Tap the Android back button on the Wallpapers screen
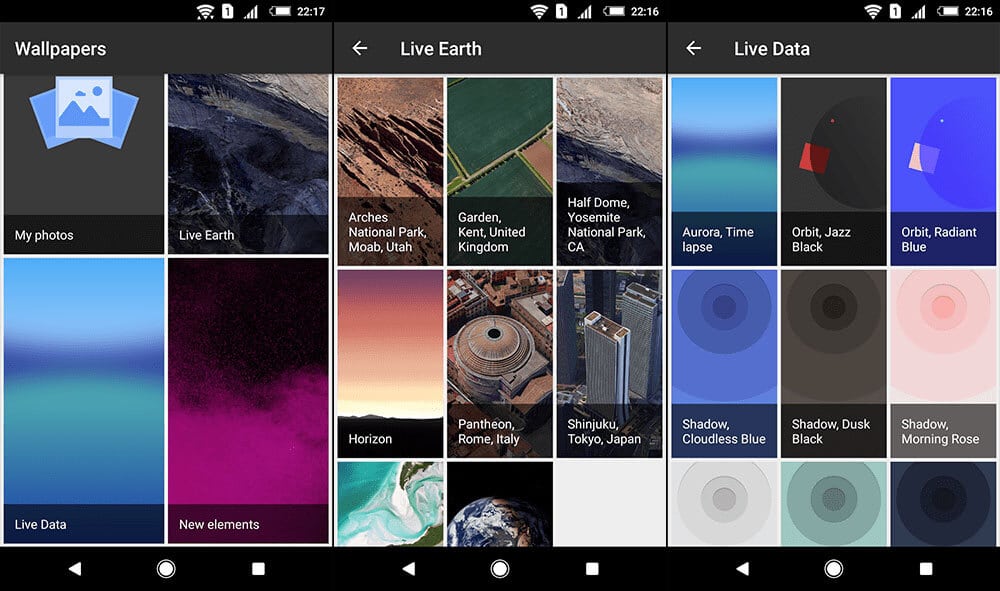The height and width of the screenshot is (591, 1000). tap(75, 569)
